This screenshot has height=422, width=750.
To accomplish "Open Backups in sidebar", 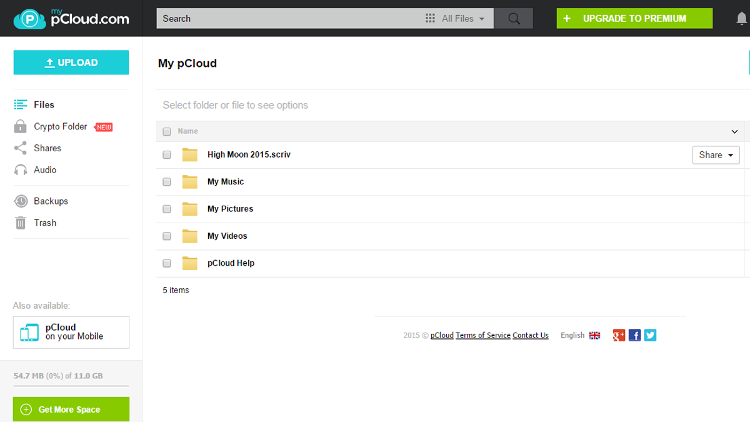I will point(51,201).
